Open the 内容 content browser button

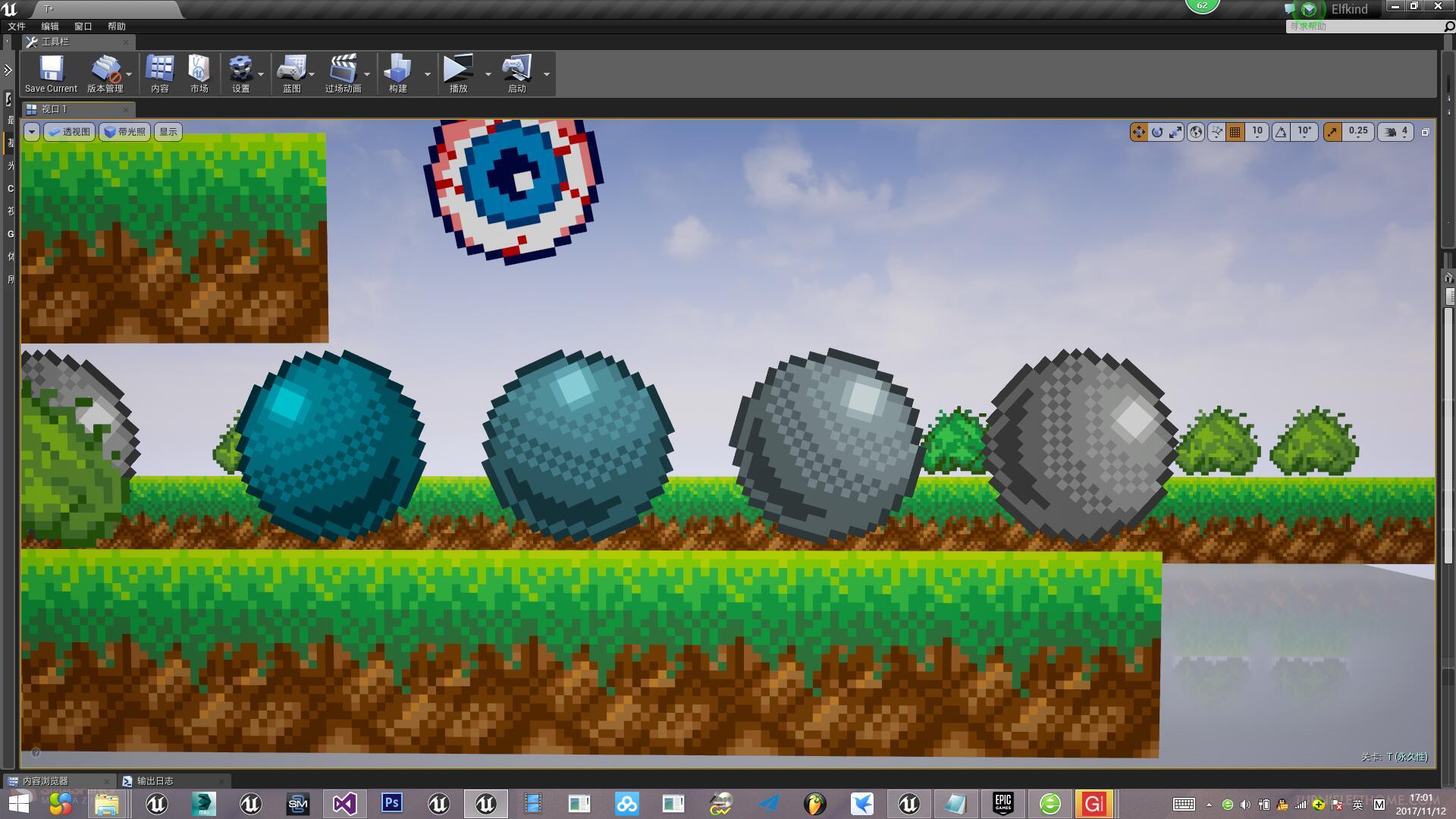pyautogui.click(x=159, y=74)
